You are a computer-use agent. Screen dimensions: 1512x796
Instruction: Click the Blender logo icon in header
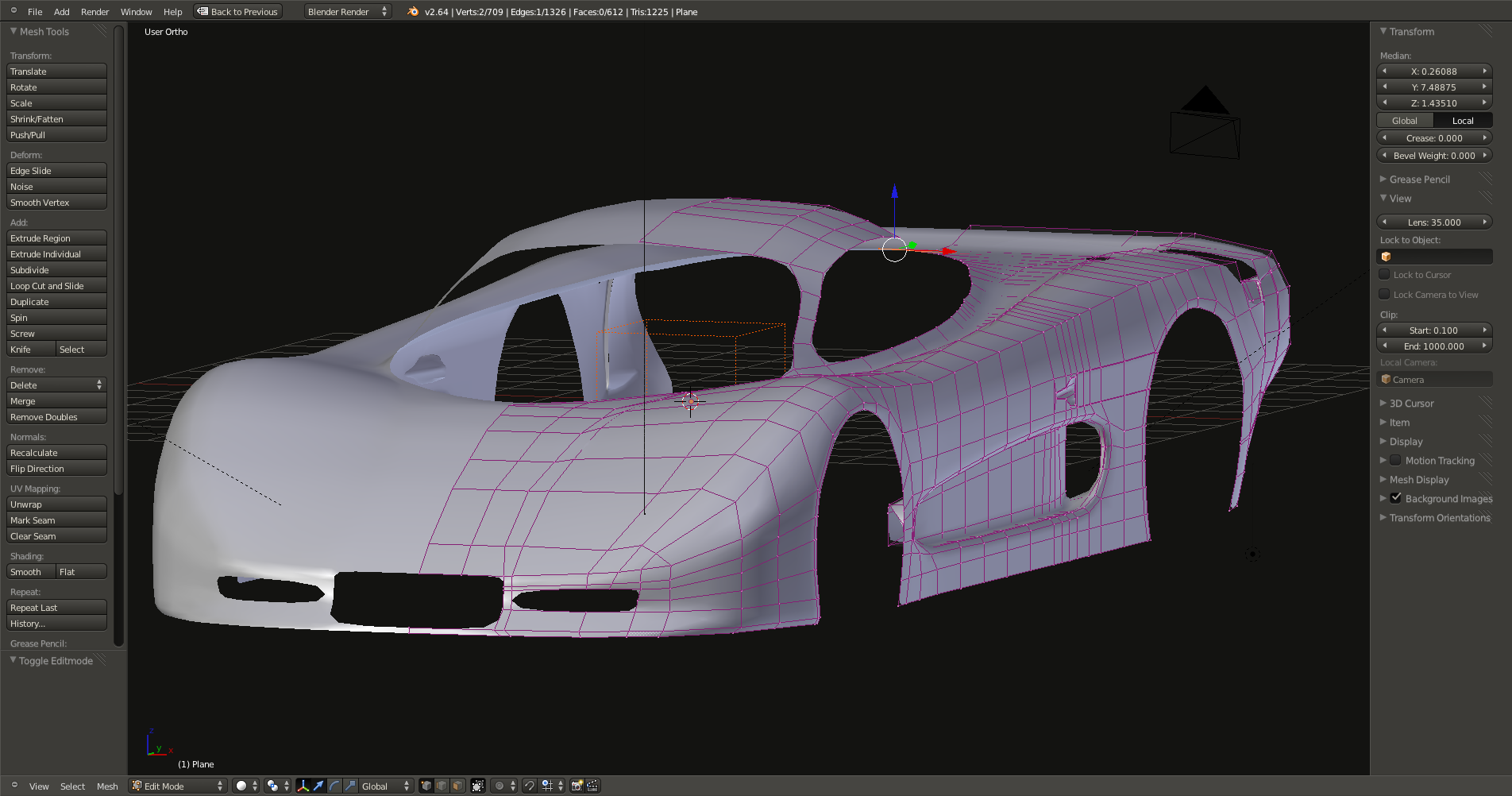pyautogui.click(x=412, y=11)
